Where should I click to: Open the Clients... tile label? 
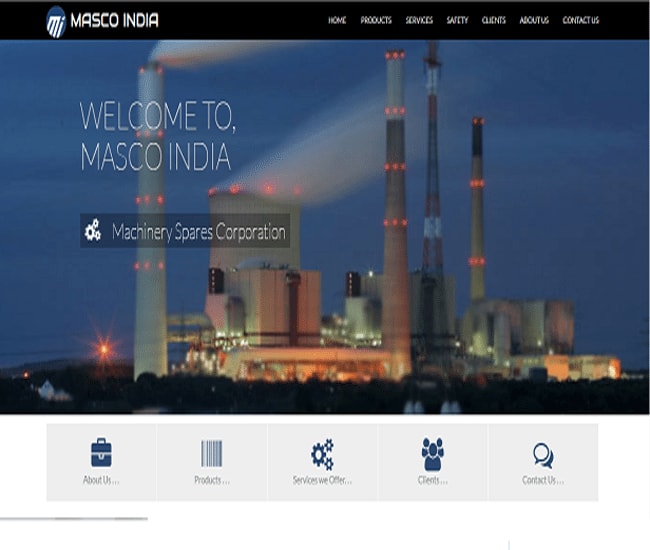coord(433,480)
